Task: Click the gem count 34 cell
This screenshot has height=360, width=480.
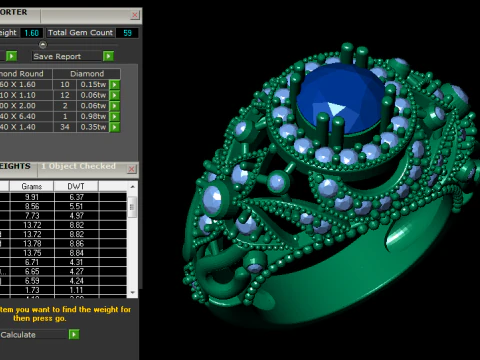Action: (65, 127)
